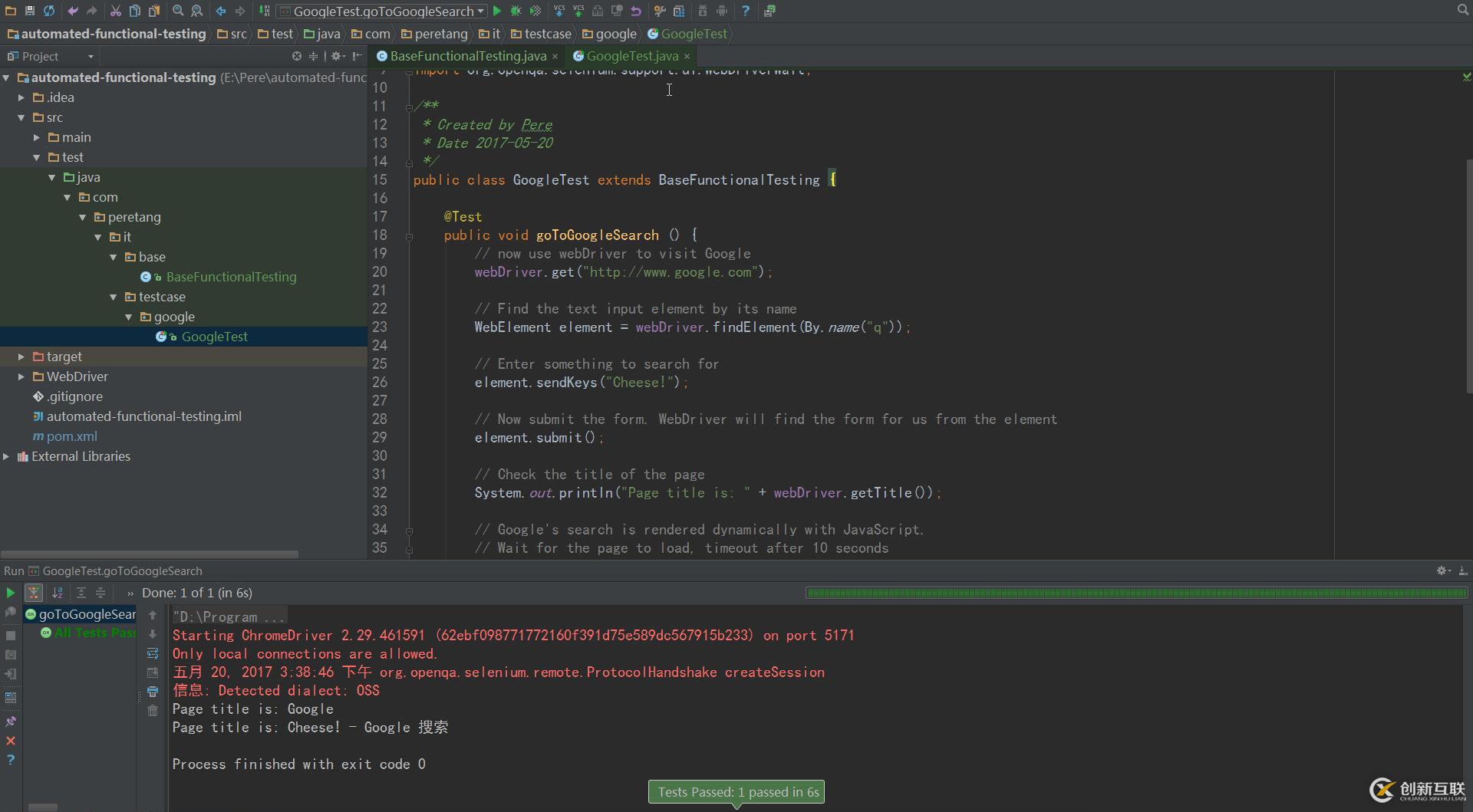This screenshot has height=812, width=1473.
Task: Click the Tests Passed notification balloon
Action: (x=736, y=792)
